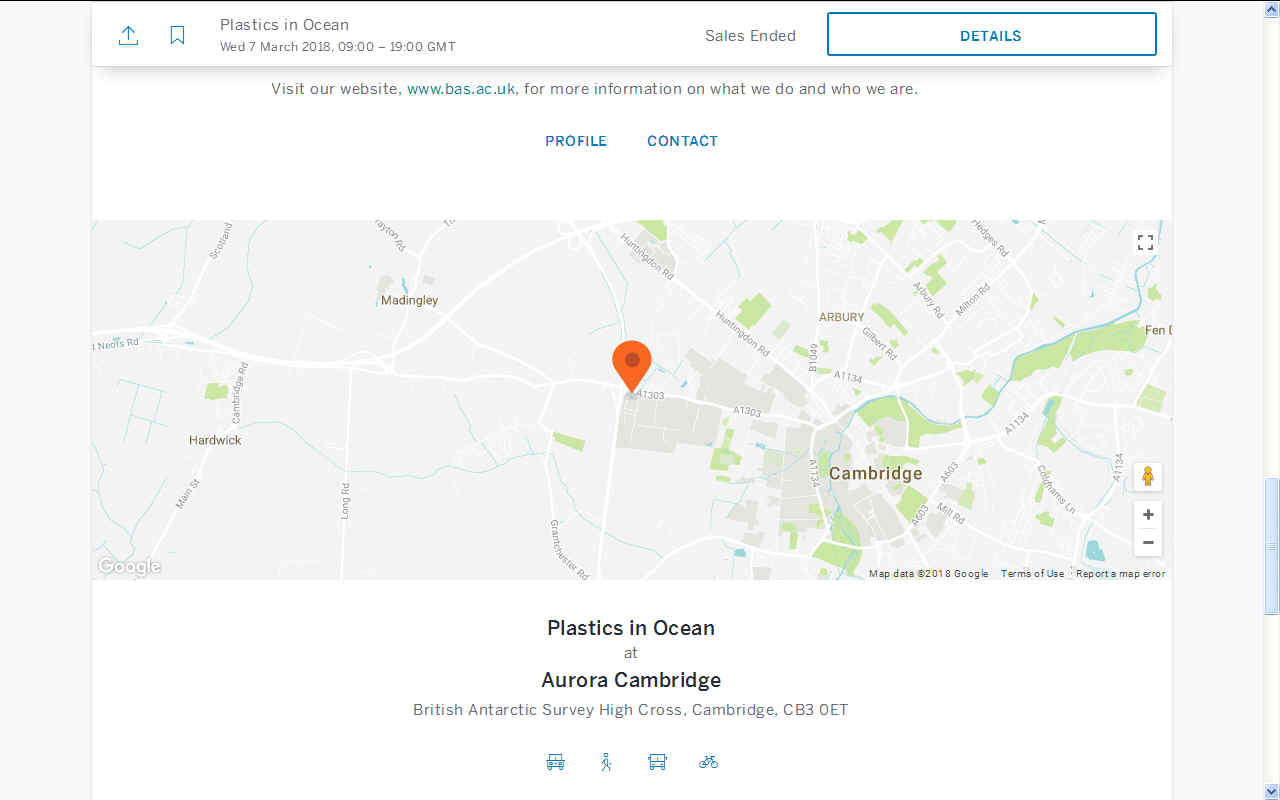The height and width of the screenshot is (800, 1280).
Task: Get walking directions via pedestrian icon
Action: pyautogui.click(x=606, y=762)
